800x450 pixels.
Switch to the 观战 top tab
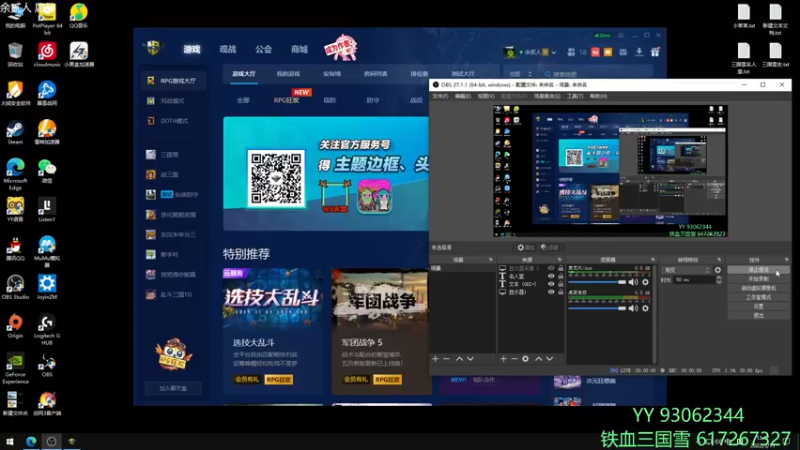tap(228, 49)
